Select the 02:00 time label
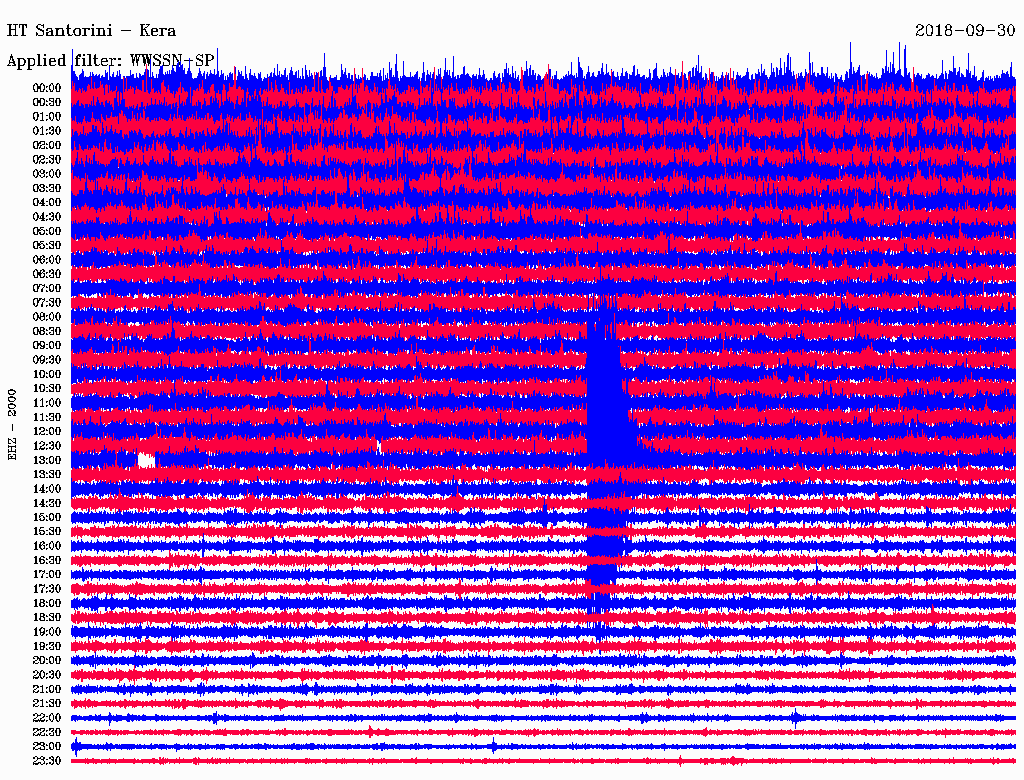This screenshot has width=1024, height=780. 47,146
